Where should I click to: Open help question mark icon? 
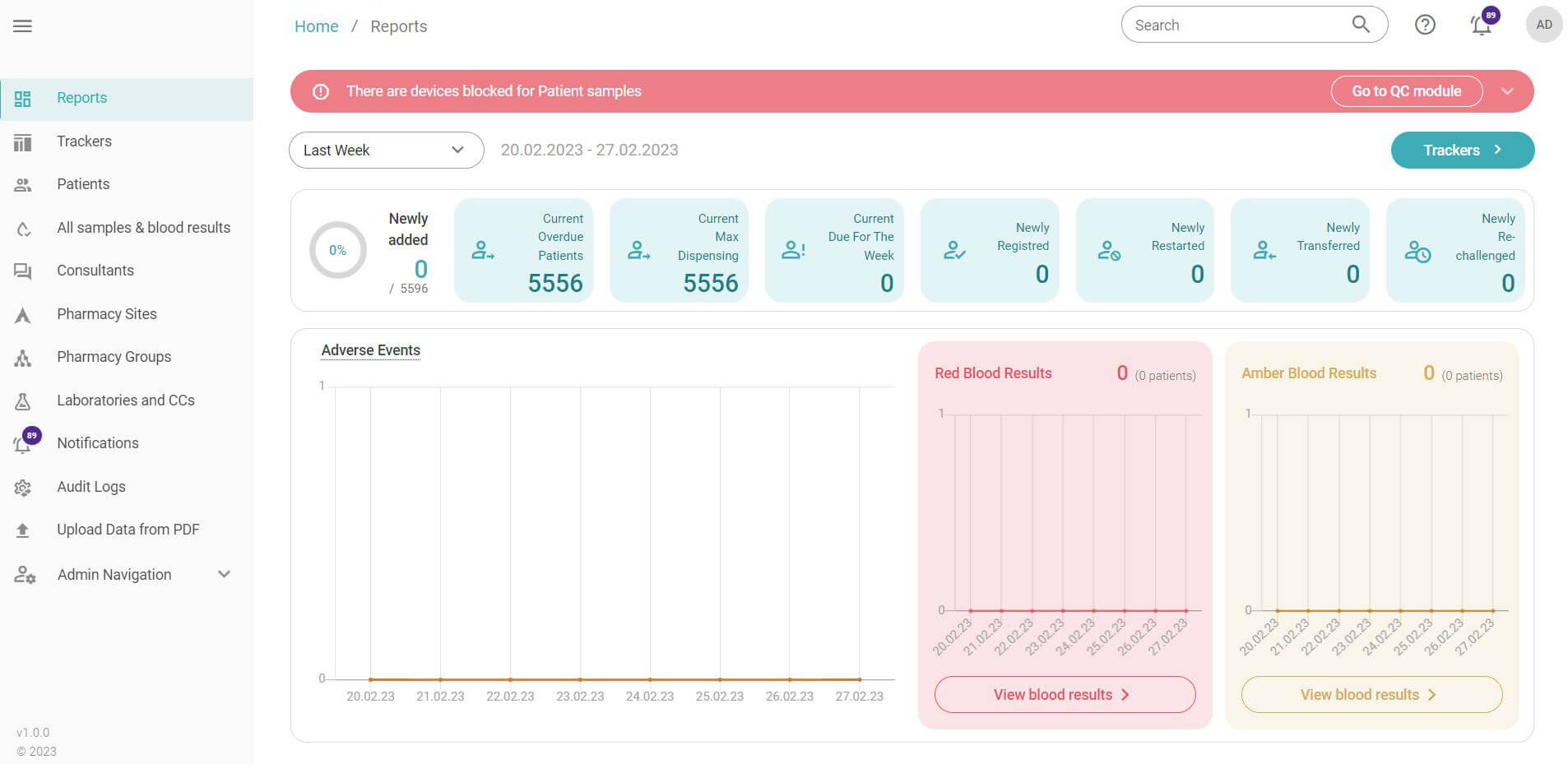[1425, 25]
